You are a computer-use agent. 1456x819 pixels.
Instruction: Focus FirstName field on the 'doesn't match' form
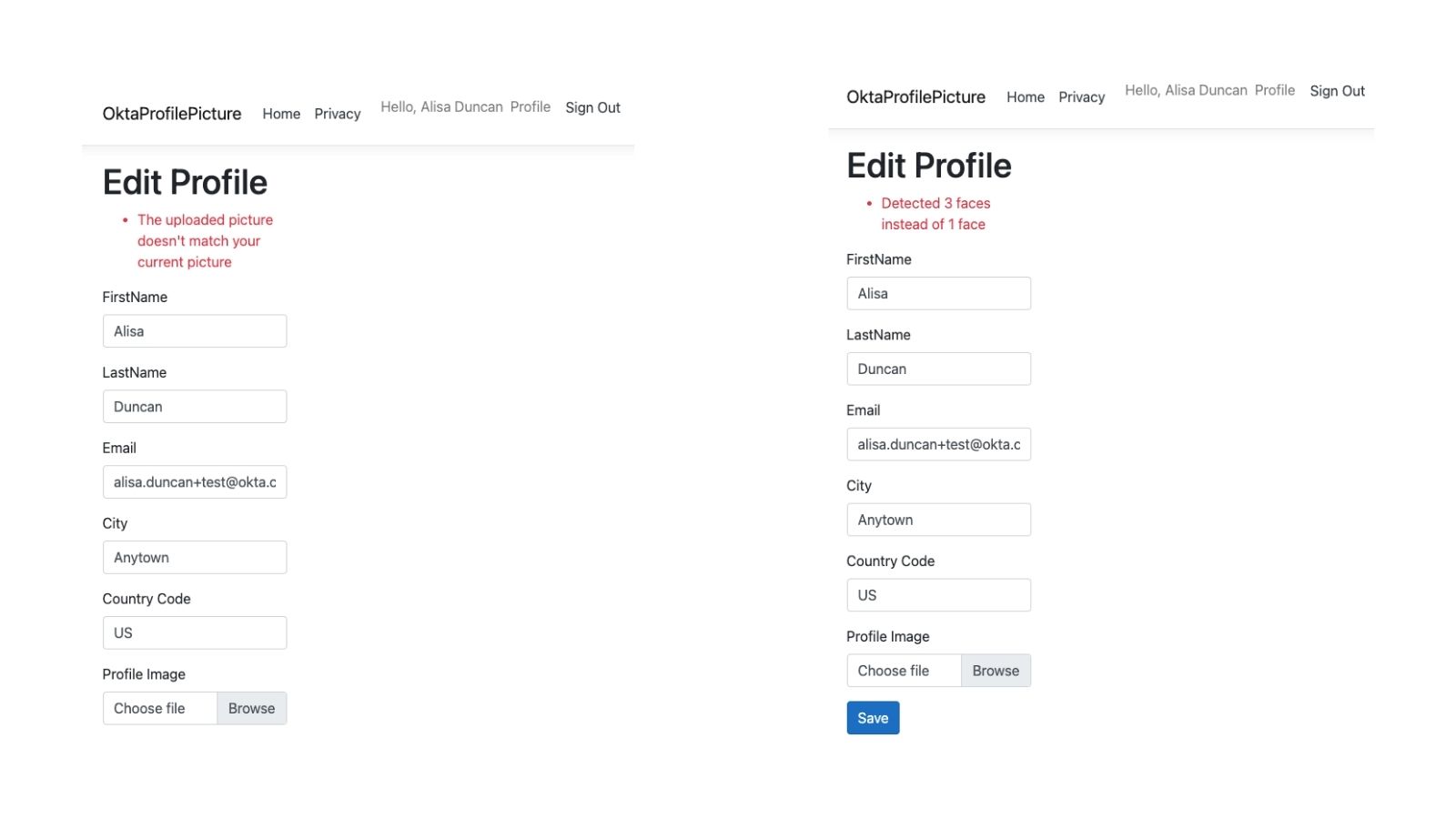(x=194, y=331)
